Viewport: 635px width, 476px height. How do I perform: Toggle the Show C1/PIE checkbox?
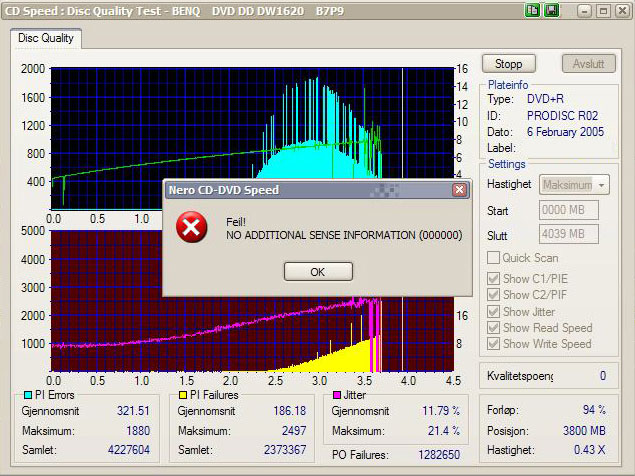click(493, 279)
